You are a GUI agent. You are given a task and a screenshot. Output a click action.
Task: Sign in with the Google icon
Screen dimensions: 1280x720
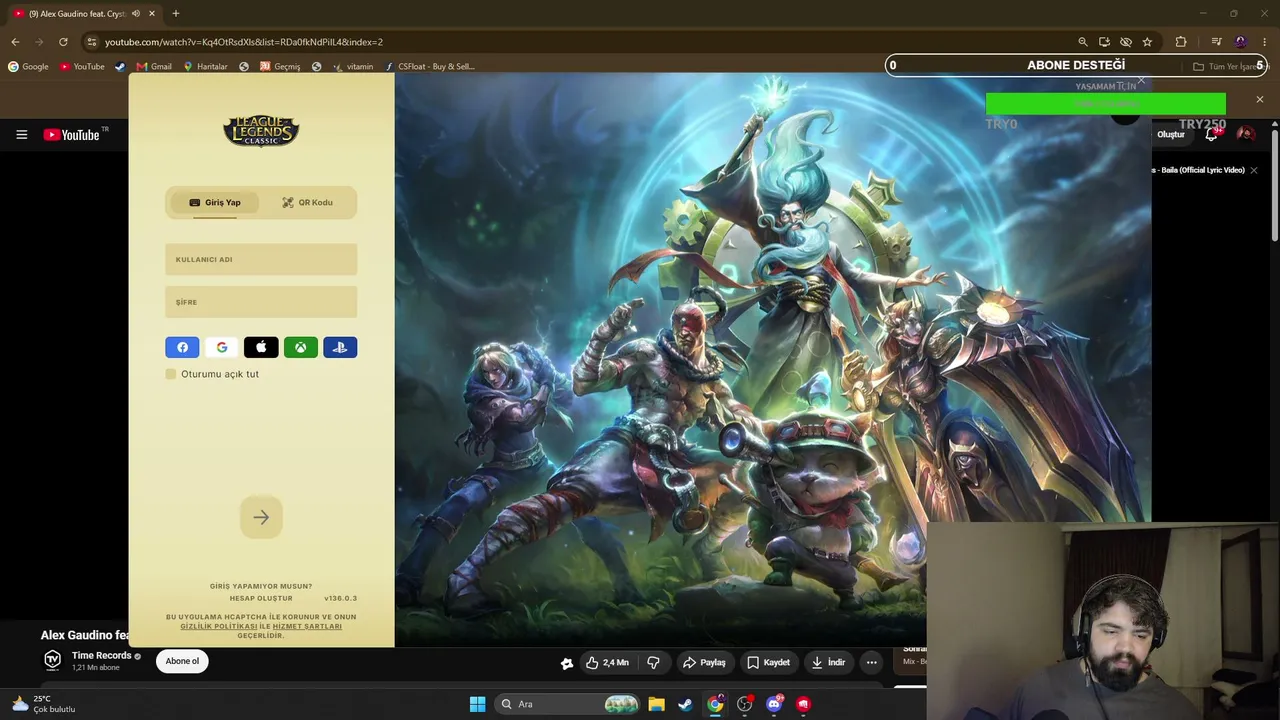tap(222, 347)
